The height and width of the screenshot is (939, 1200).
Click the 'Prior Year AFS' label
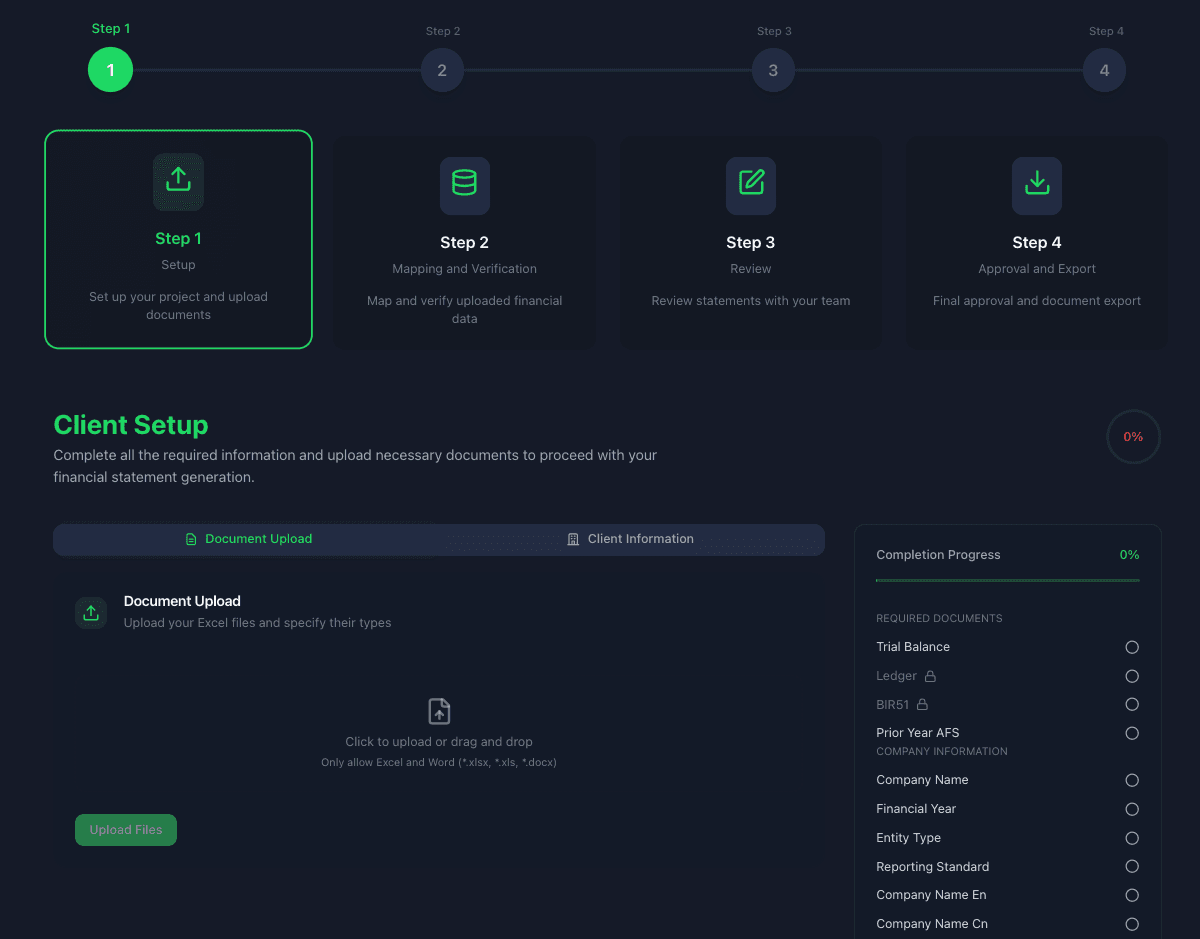click(917, 733)
